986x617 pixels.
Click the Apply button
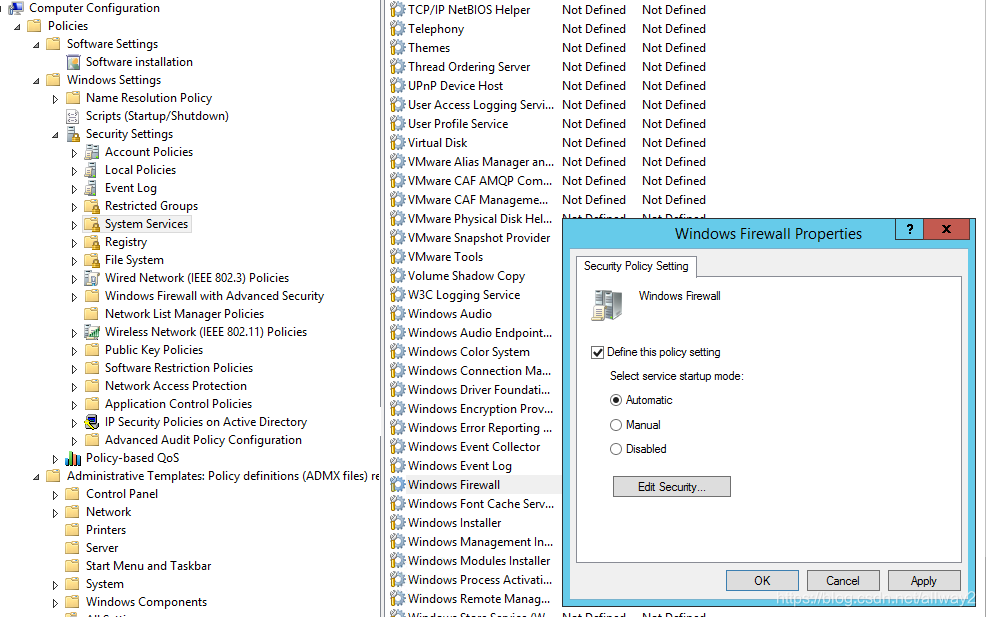click(924, 581)
